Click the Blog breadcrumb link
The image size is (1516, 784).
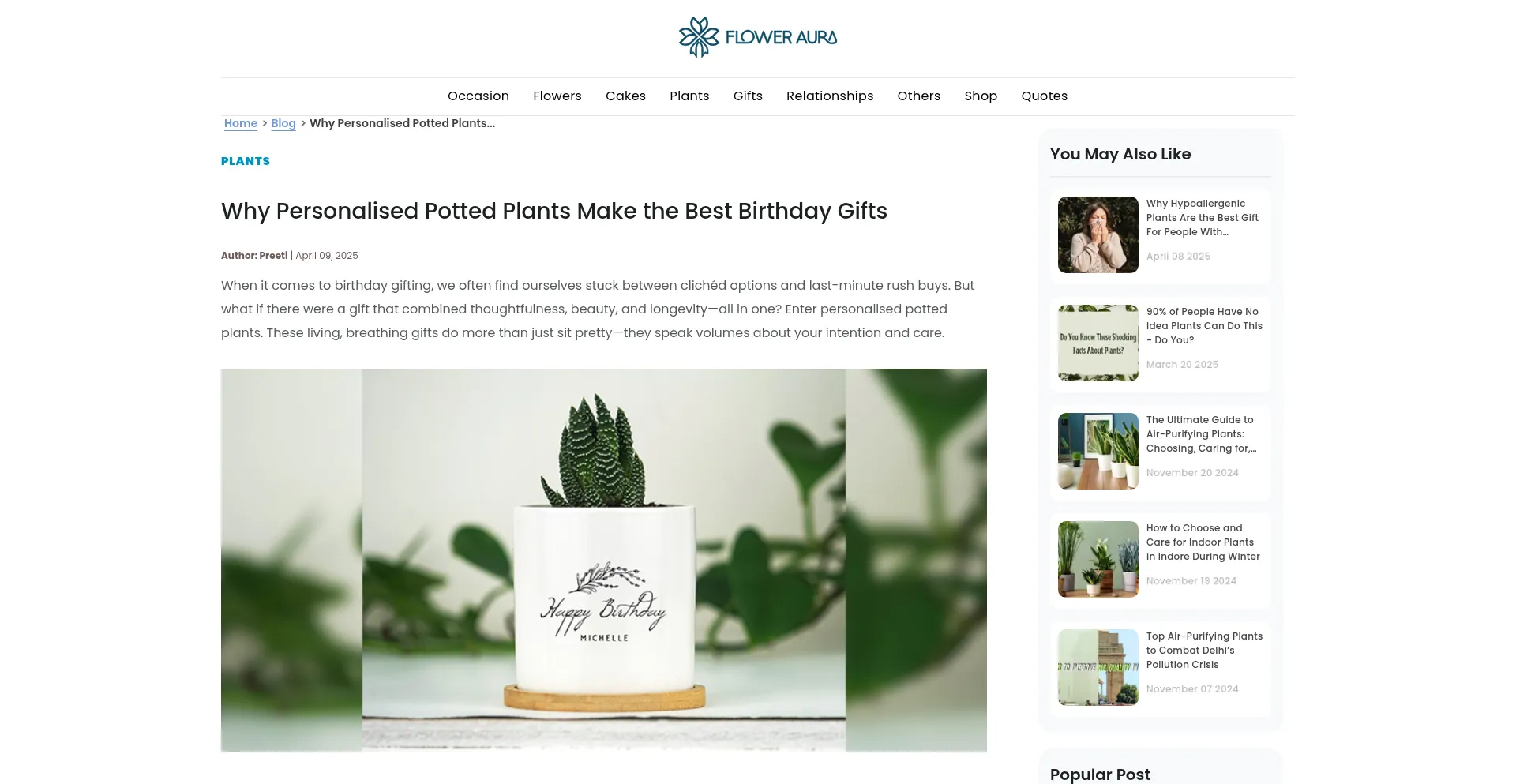pyautogui.click(x=283, y=123)
